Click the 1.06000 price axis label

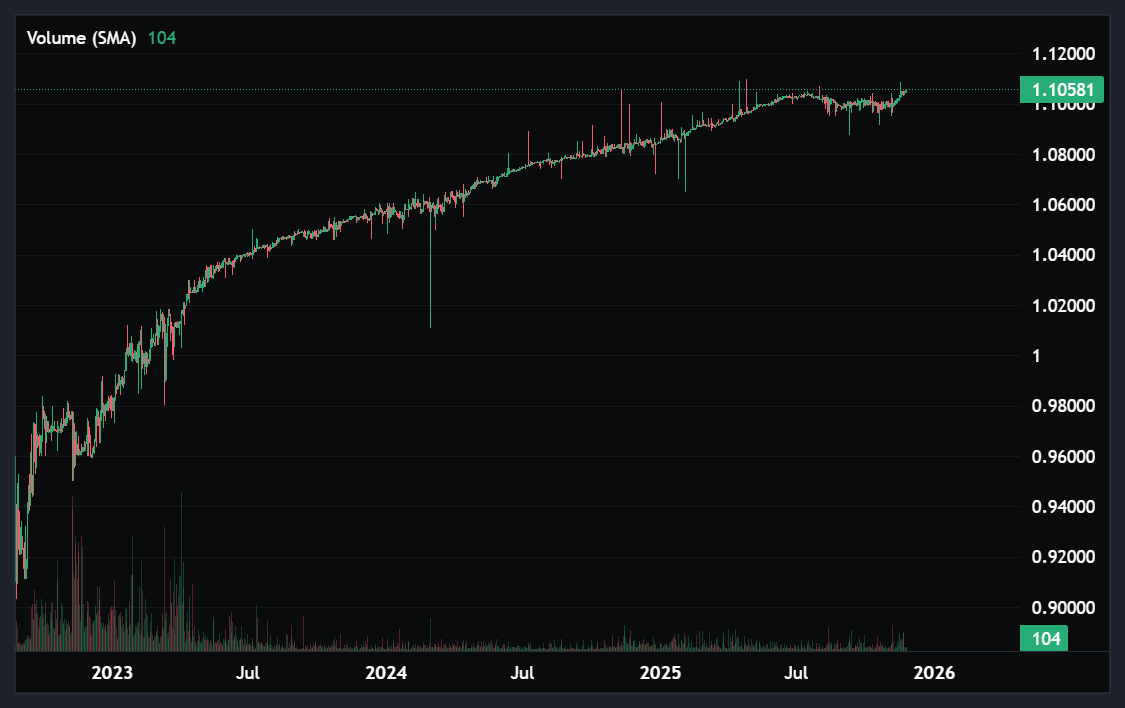tap(1063, 205)
